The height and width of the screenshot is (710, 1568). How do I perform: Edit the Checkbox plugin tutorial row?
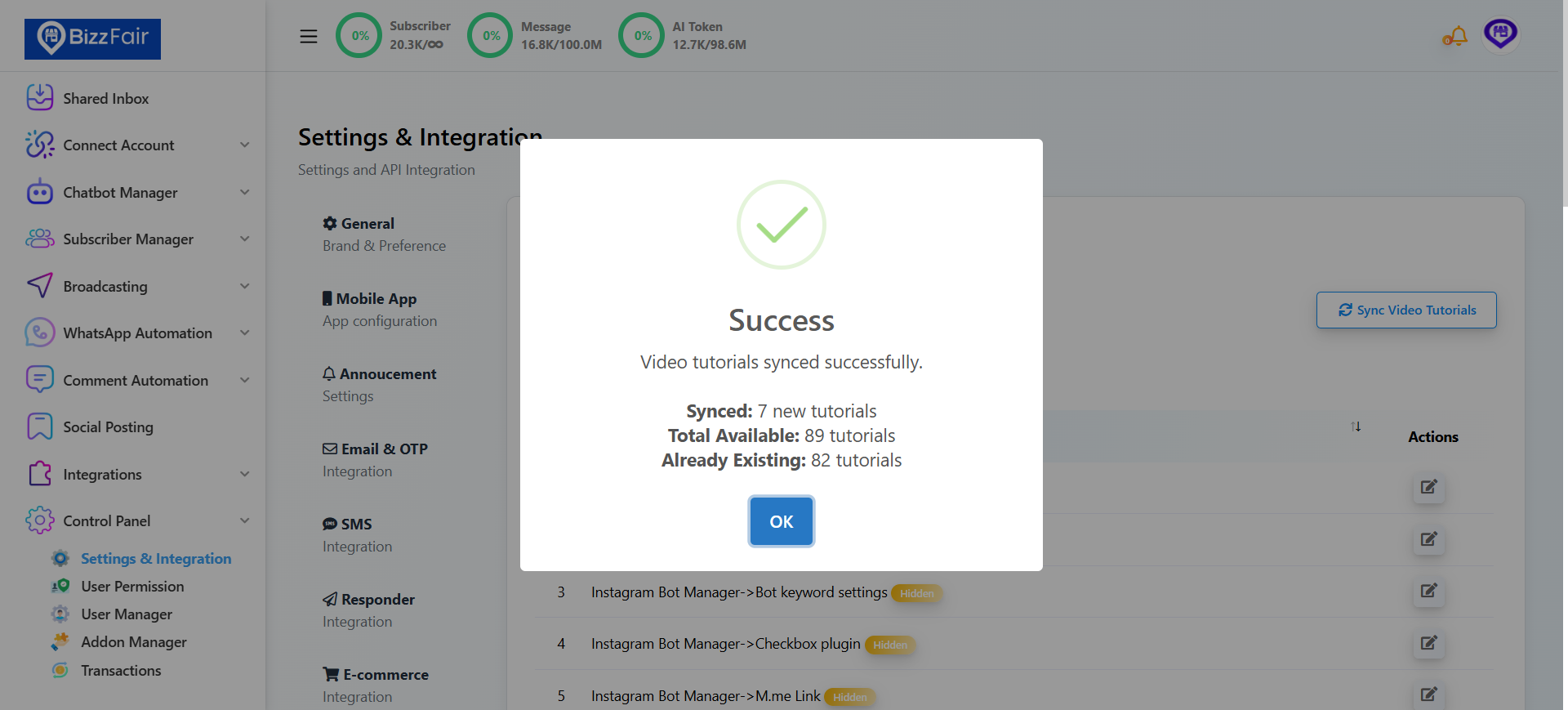tap(1428, 643)
